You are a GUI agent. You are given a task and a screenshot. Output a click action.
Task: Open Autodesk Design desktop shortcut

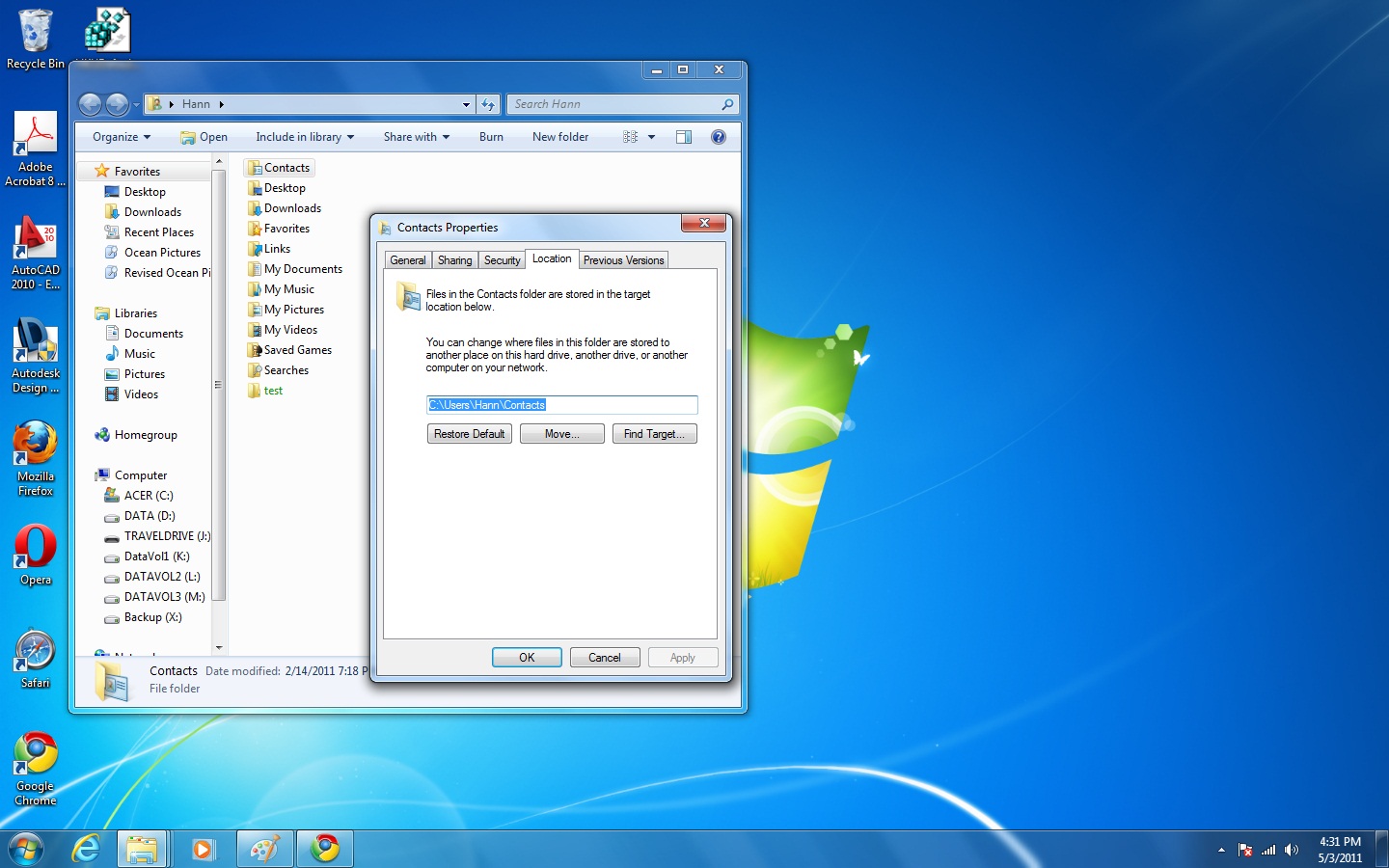pyautogui.click(x=36, y=356)
